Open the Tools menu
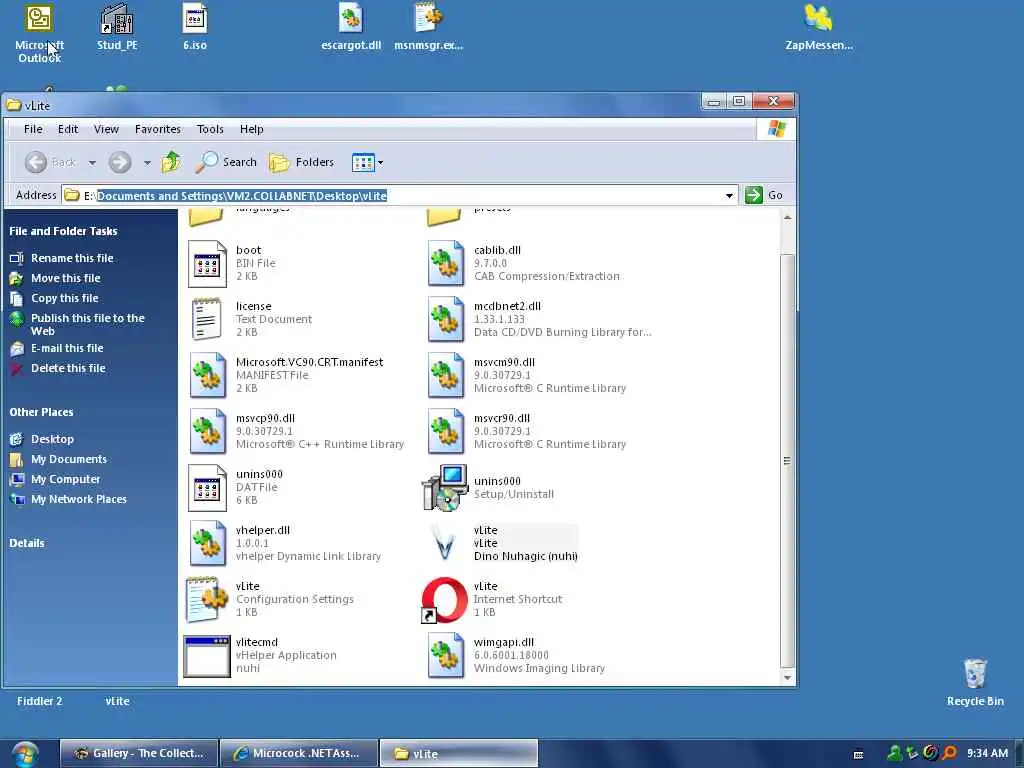Screen dimensions: 1024x768 click(210, 129)
